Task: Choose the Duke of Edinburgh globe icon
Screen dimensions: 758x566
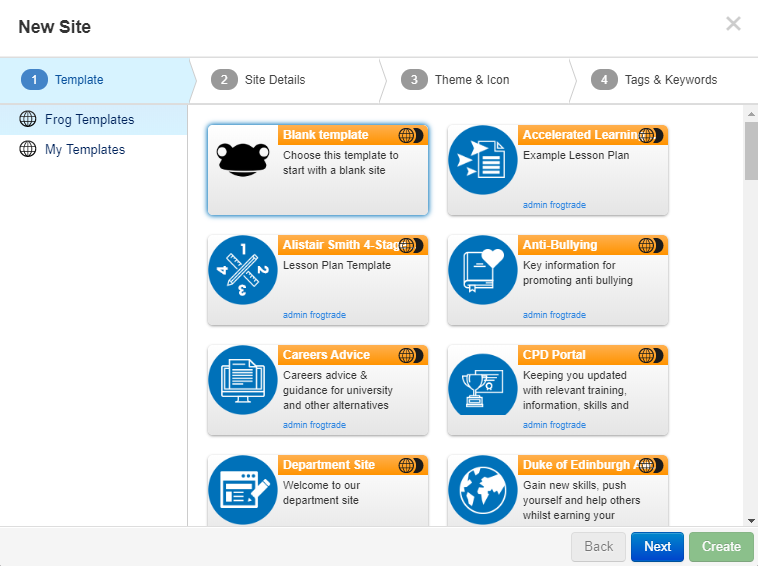Action: (482, 490)
